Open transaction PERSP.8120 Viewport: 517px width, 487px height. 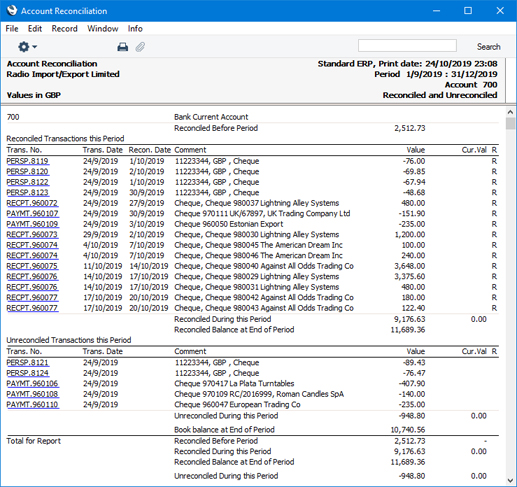coord(27,172)
